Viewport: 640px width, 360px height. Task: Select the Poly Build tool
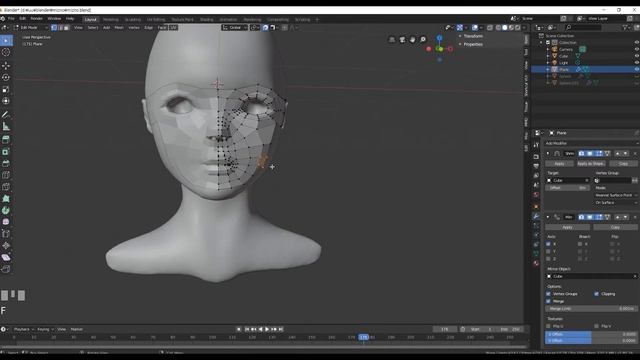[x=6, y=199]
